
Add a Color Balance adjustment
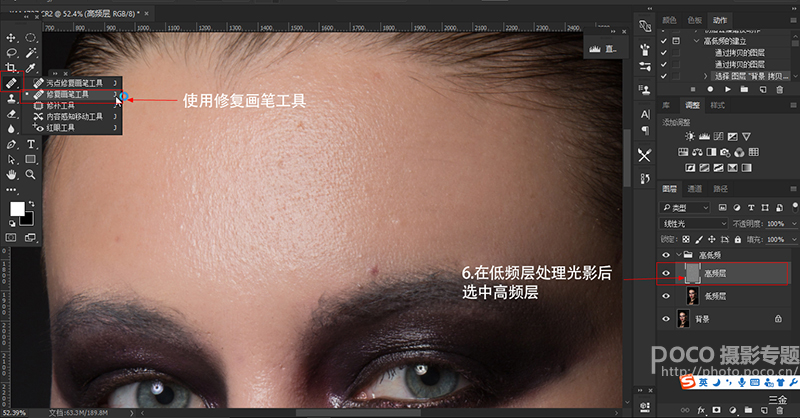[697, 152]
